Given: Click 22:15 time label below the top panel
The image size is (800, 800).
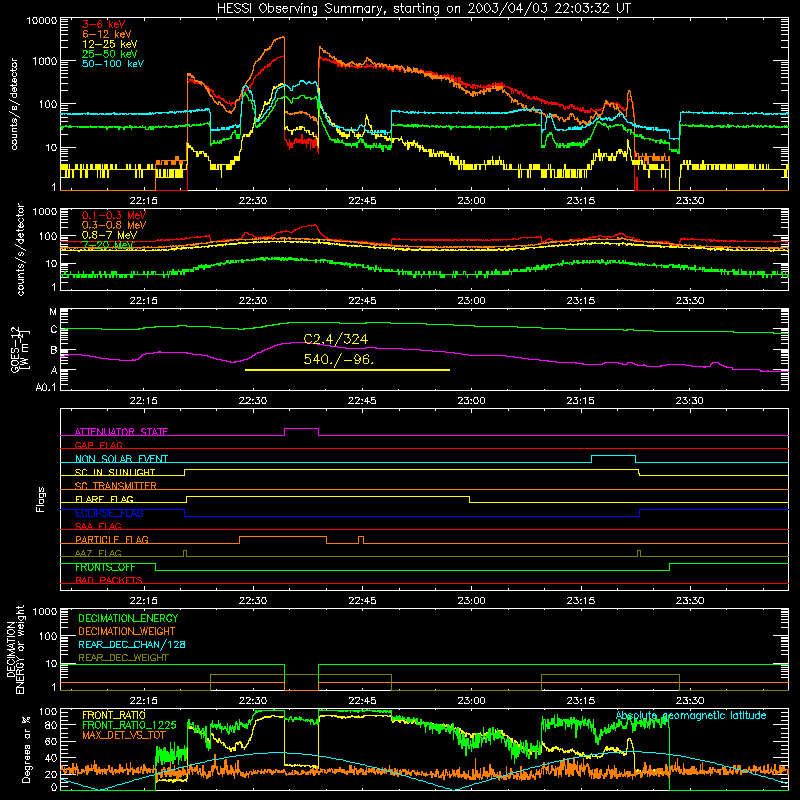Looking at the screenshot, I should click(143, 201).
